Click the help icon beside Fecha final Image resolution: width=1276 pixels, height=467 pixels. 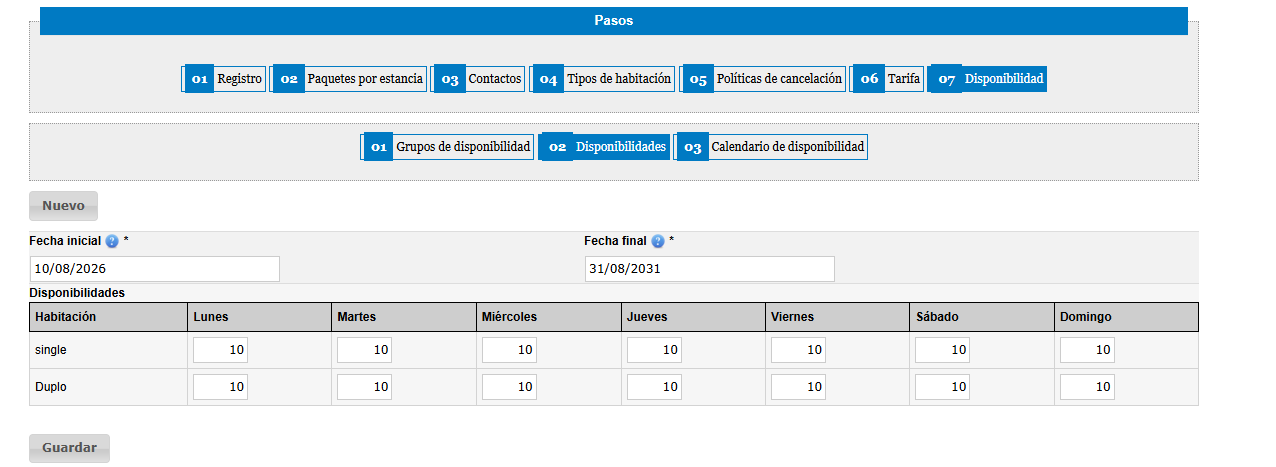pyautogui.click(x=658, y=242)
